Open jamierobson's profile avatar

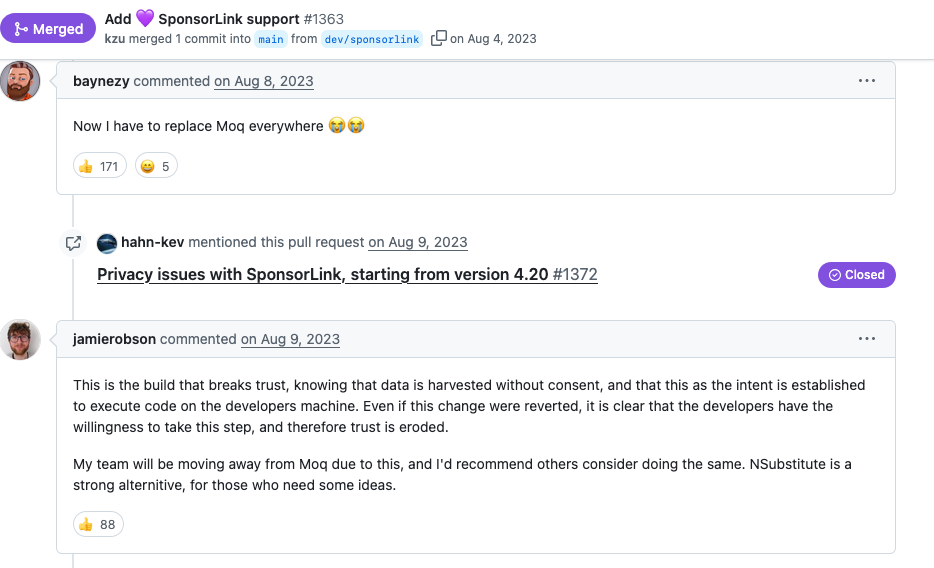(x=21, y=340)
